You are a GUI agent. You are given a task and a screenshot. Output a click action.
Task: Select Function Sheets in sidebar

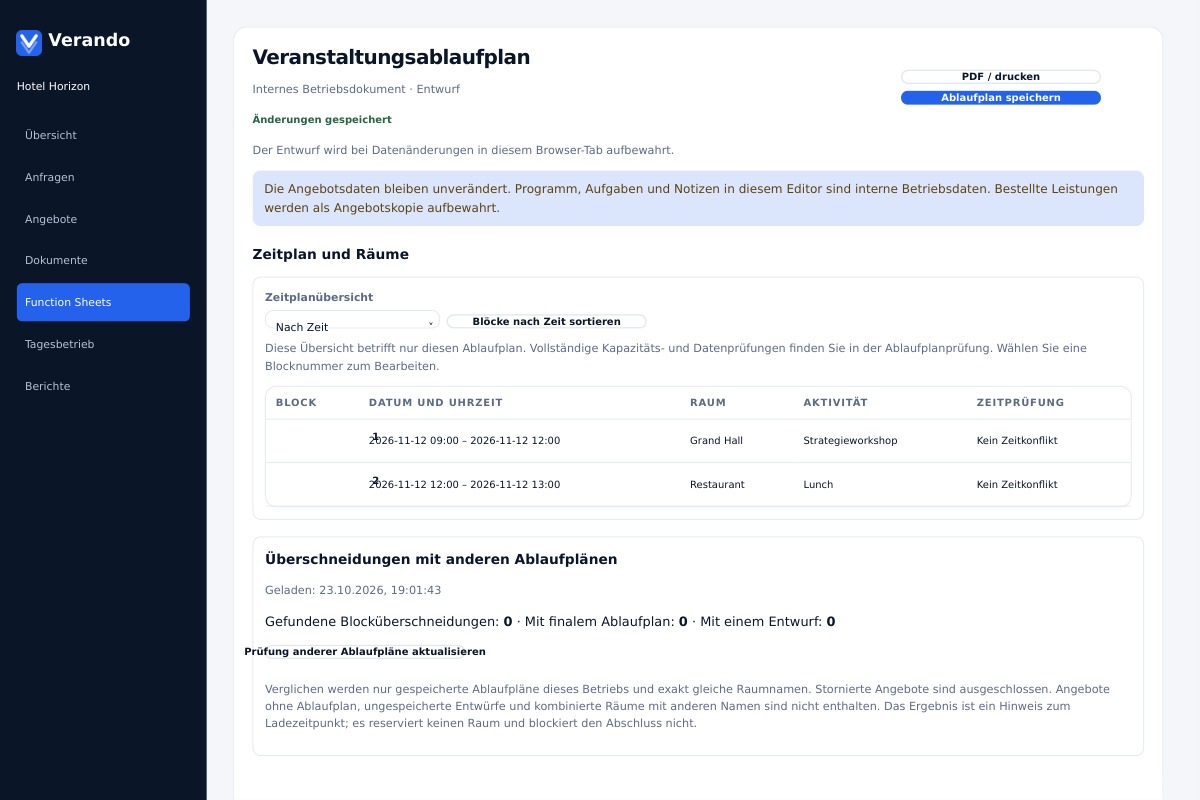(x=103, y=302)
